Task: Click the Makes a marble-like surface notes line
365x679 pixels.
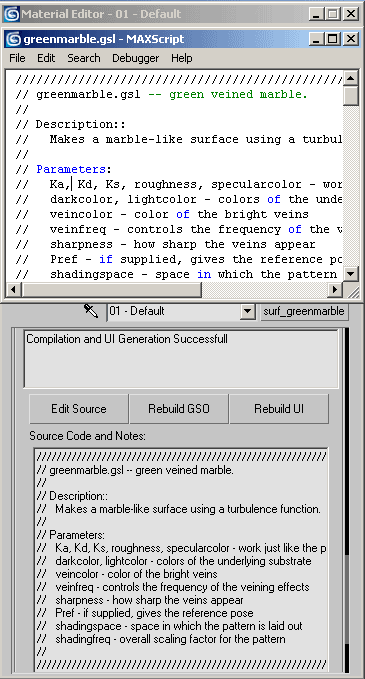Action: 179,509
